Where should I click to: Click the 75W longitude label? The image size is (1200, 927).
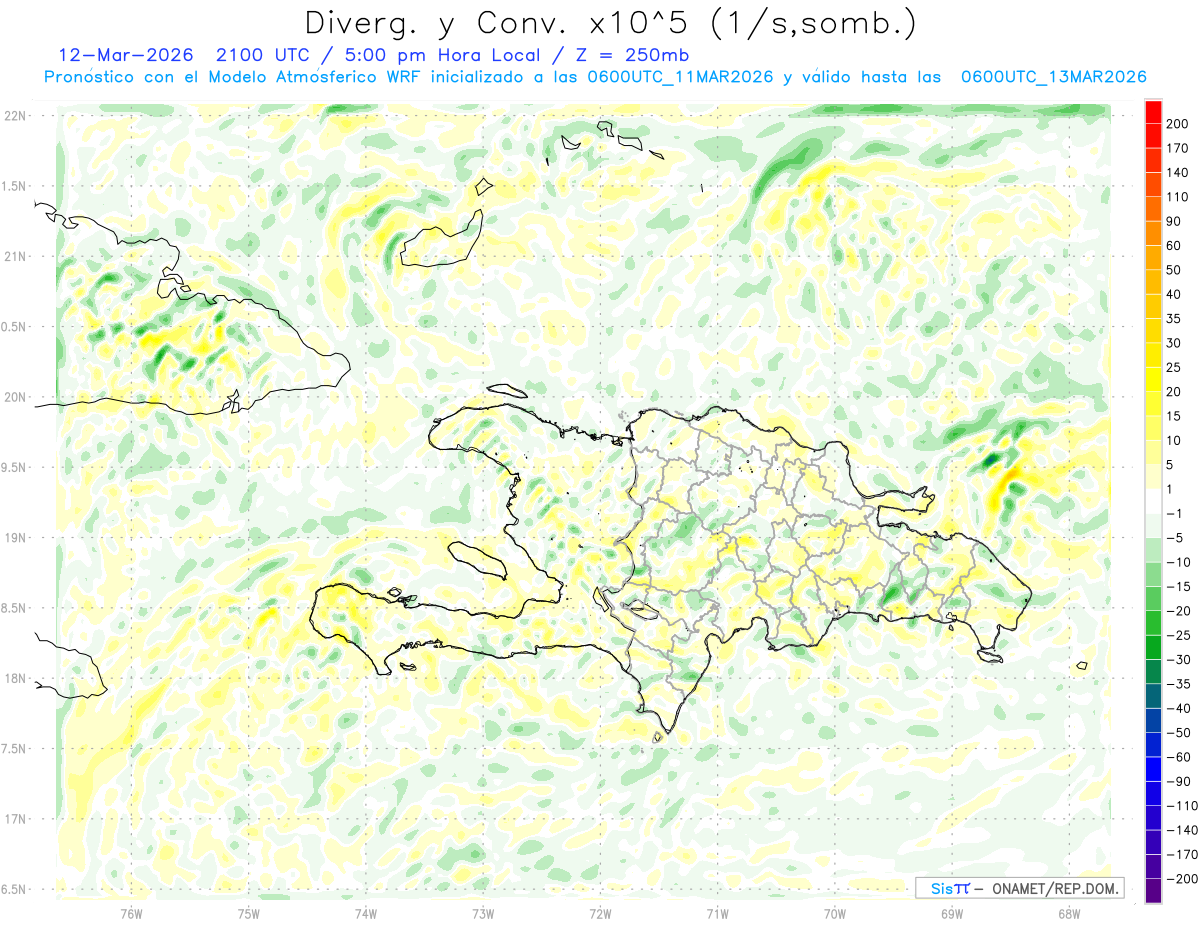[x=248, y=912]
